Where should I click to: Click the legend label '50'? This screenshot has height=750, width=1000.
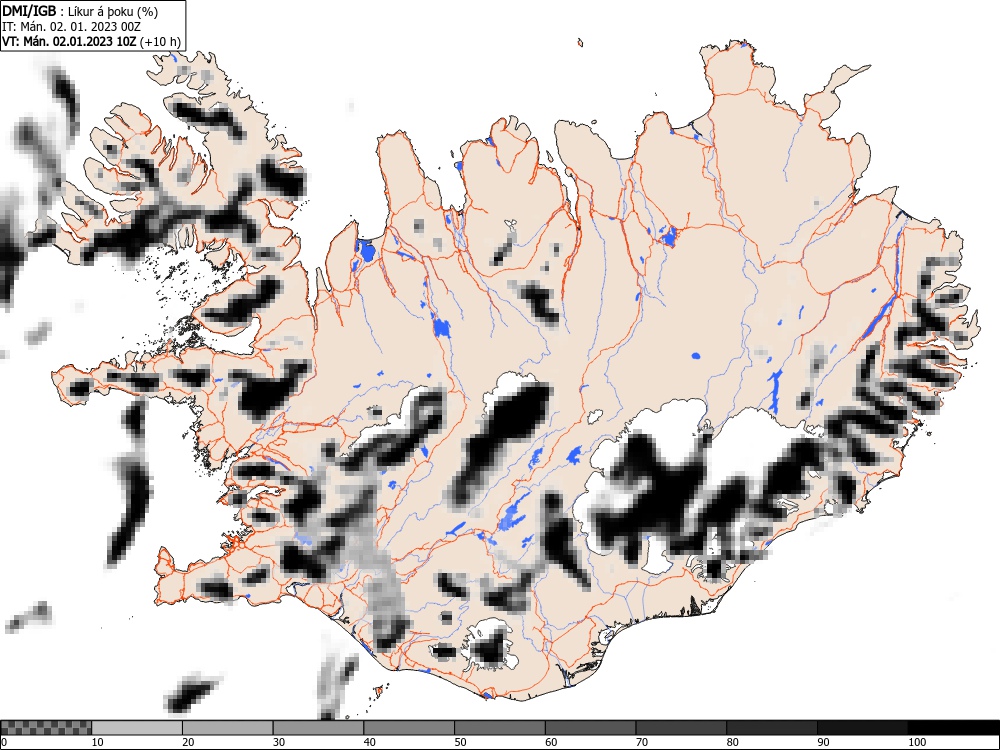coord(460,742)
